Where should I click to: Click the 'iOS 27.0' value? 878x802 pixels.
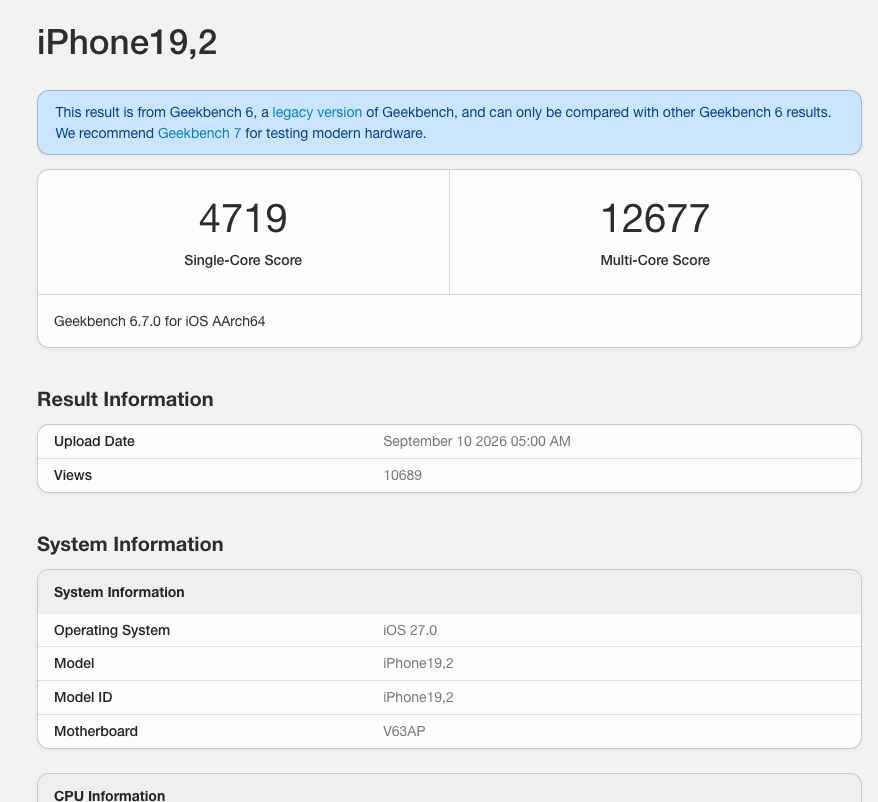410,631
